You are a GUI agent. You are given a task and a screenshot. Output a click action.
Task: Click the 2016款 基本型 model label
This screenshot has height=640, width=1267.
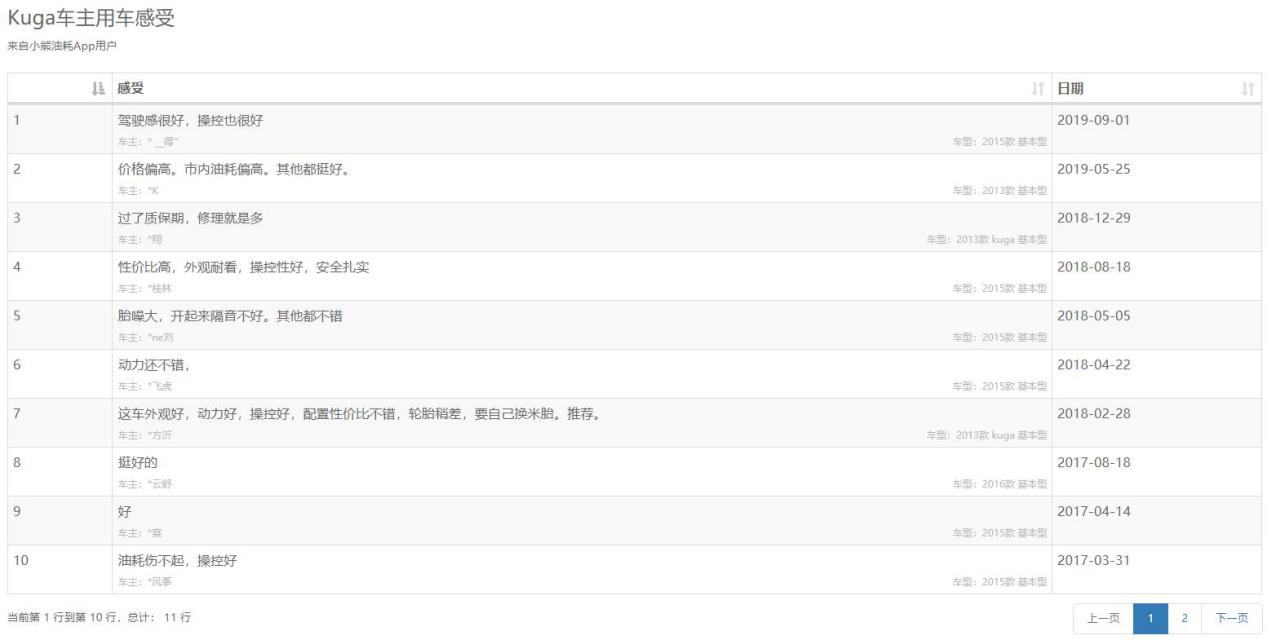click(1000, 484)
